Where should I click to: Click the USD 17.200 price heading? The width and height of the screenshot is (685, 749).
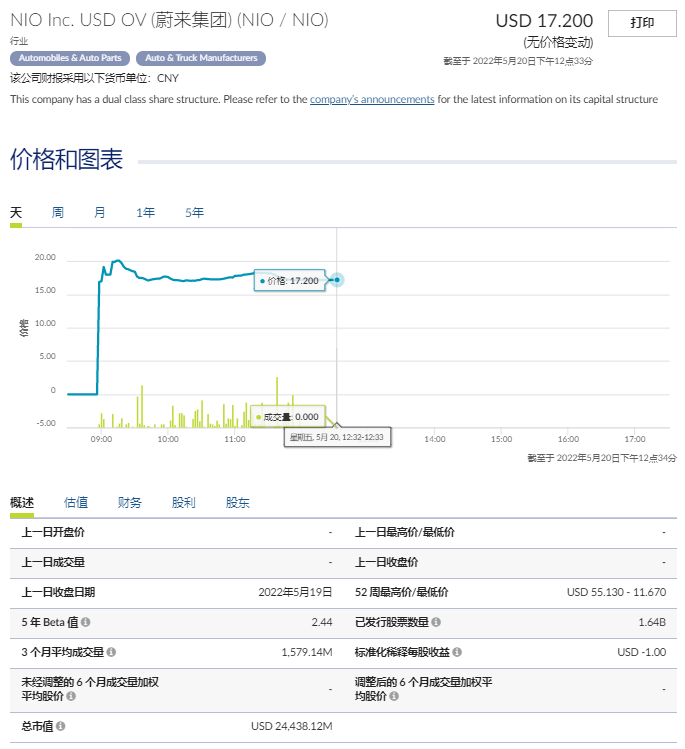544,21
